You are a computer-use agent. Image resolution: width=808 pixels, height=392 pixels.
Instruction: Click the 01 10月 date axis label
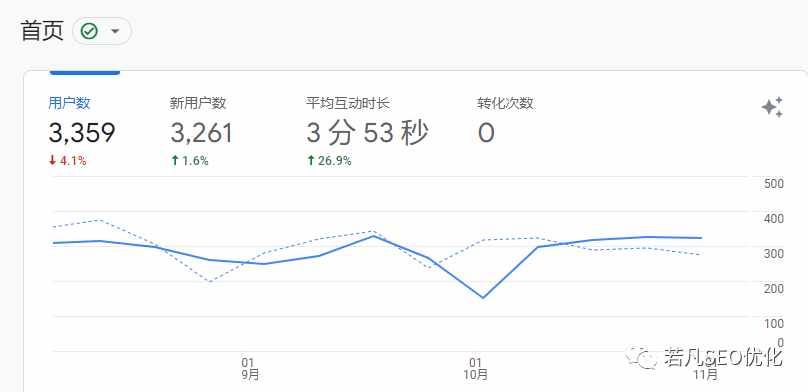475,369
